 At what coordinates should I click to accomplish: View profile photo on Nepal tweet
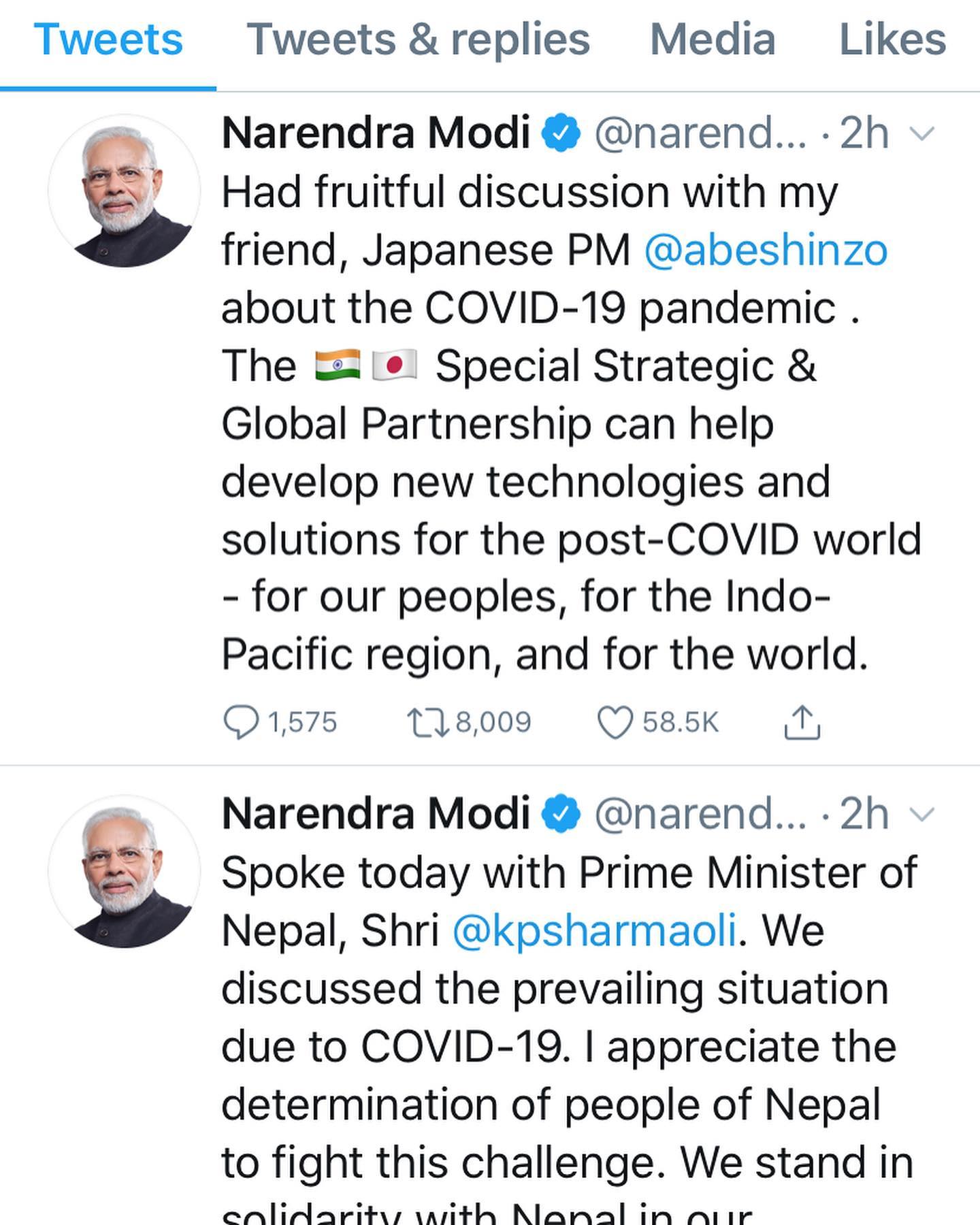tap(125, 871)
